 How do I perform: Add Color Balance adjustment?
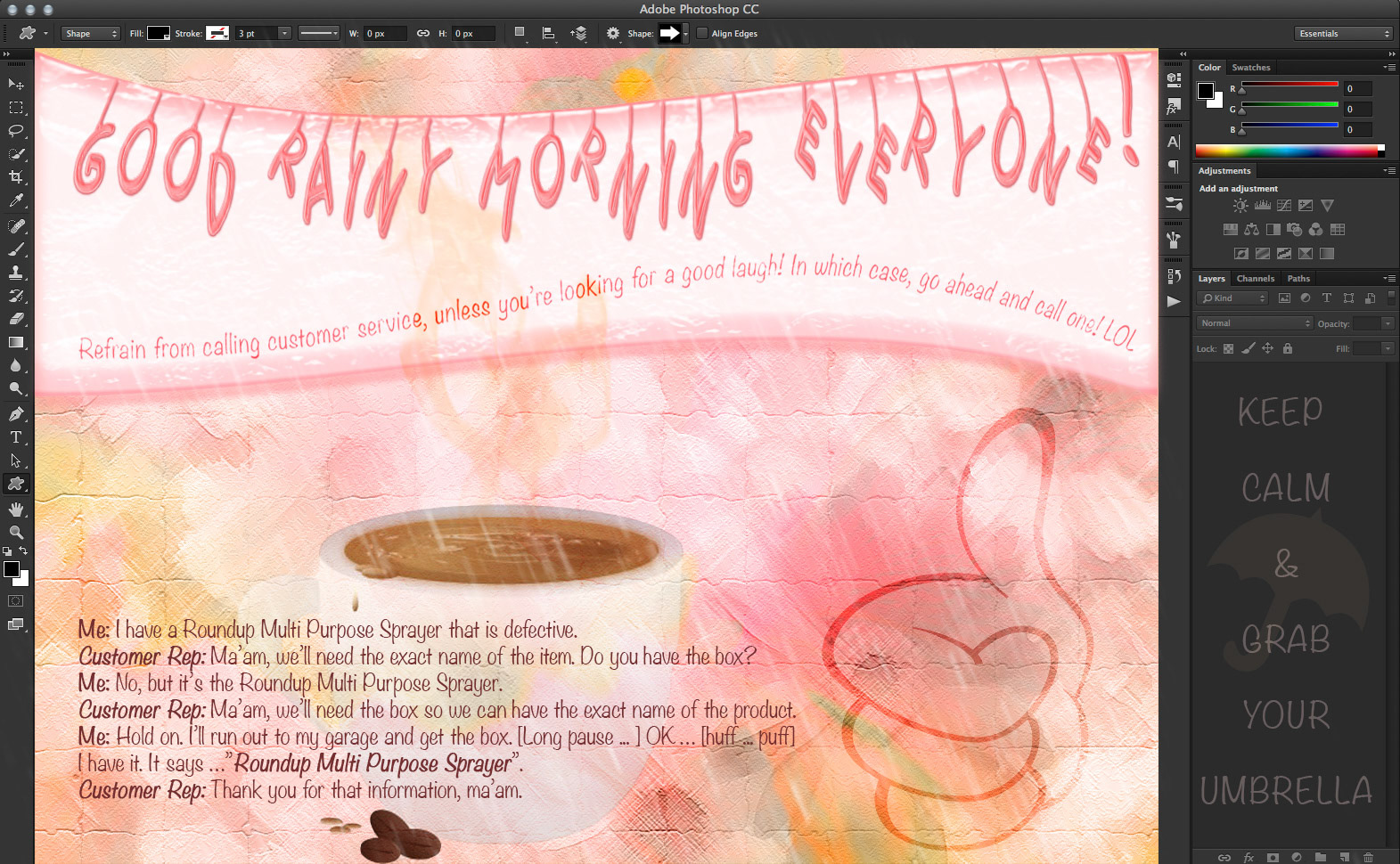tap(1251, 230)
